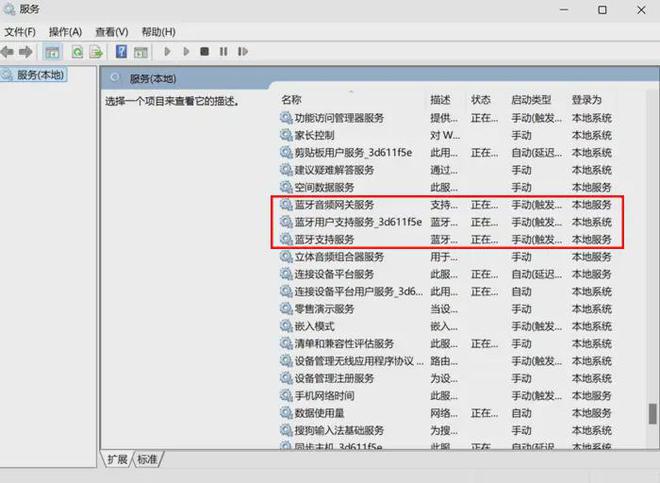Image resolution: width=660 pixels, height=483 pixels.
Task: Click the second play arrow toolbar icon
Action: [186, 51]
